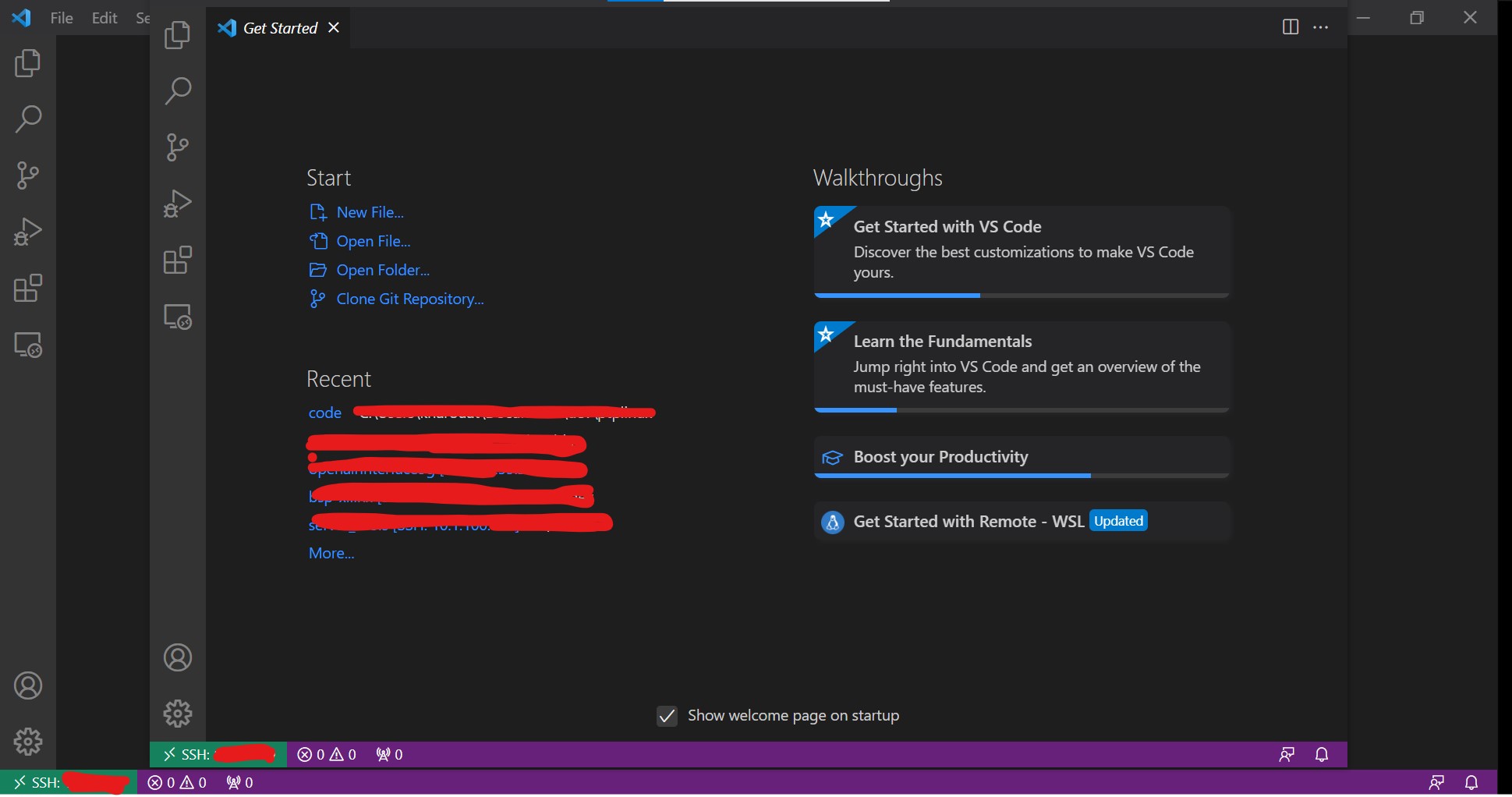This screenshot has width=1512, height=797.
Task: Open the Remote Explorer view
Action: pos(177,317)
